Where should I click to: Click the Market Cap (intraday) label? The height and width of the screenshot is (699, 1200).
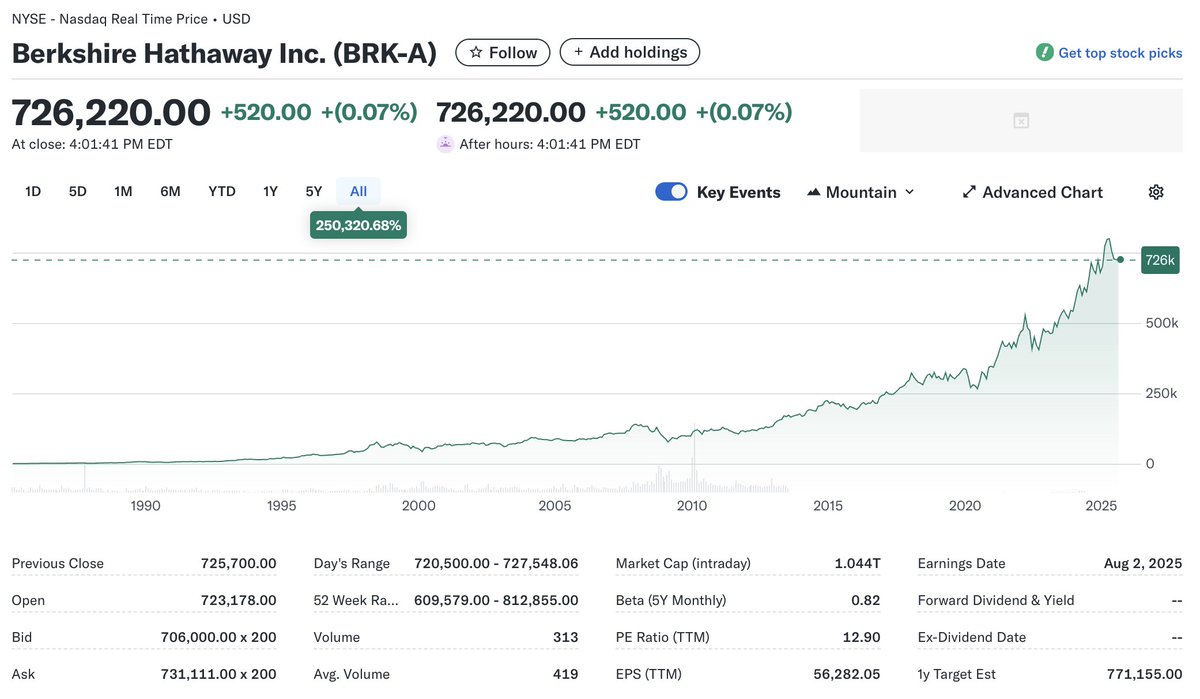(x=683, y=563)
